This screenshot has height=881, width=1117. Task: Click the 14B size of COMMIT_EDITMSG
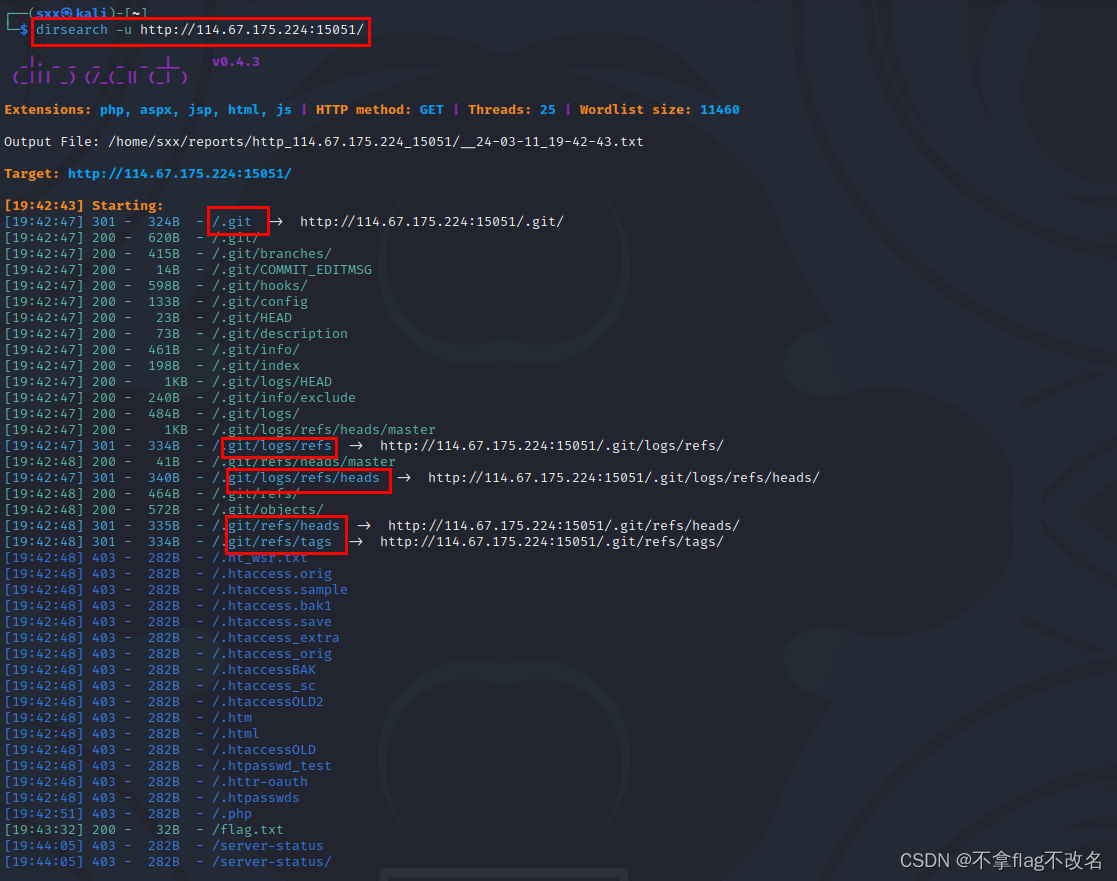[168, 270]
